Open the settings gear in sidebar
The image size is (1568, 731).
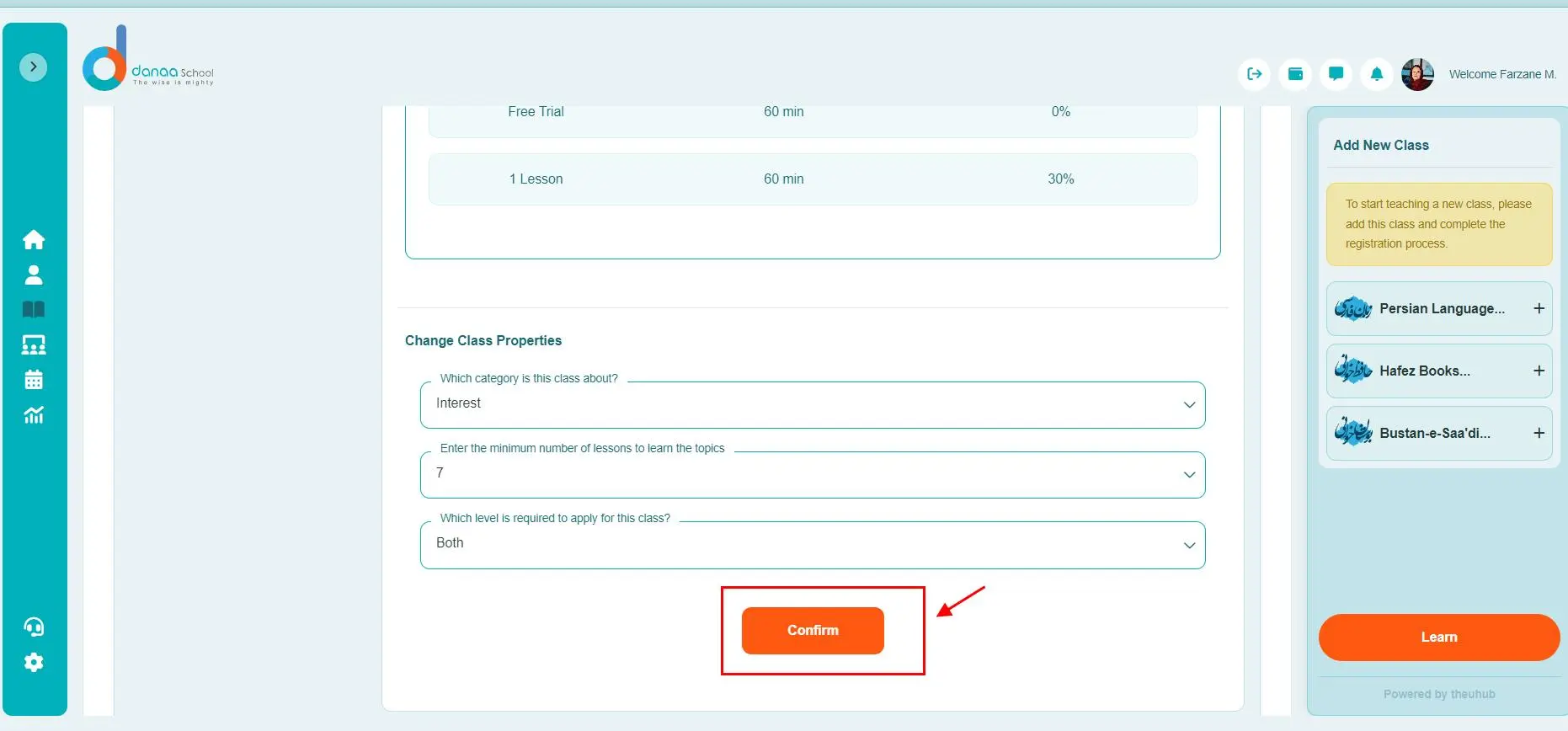34,663
